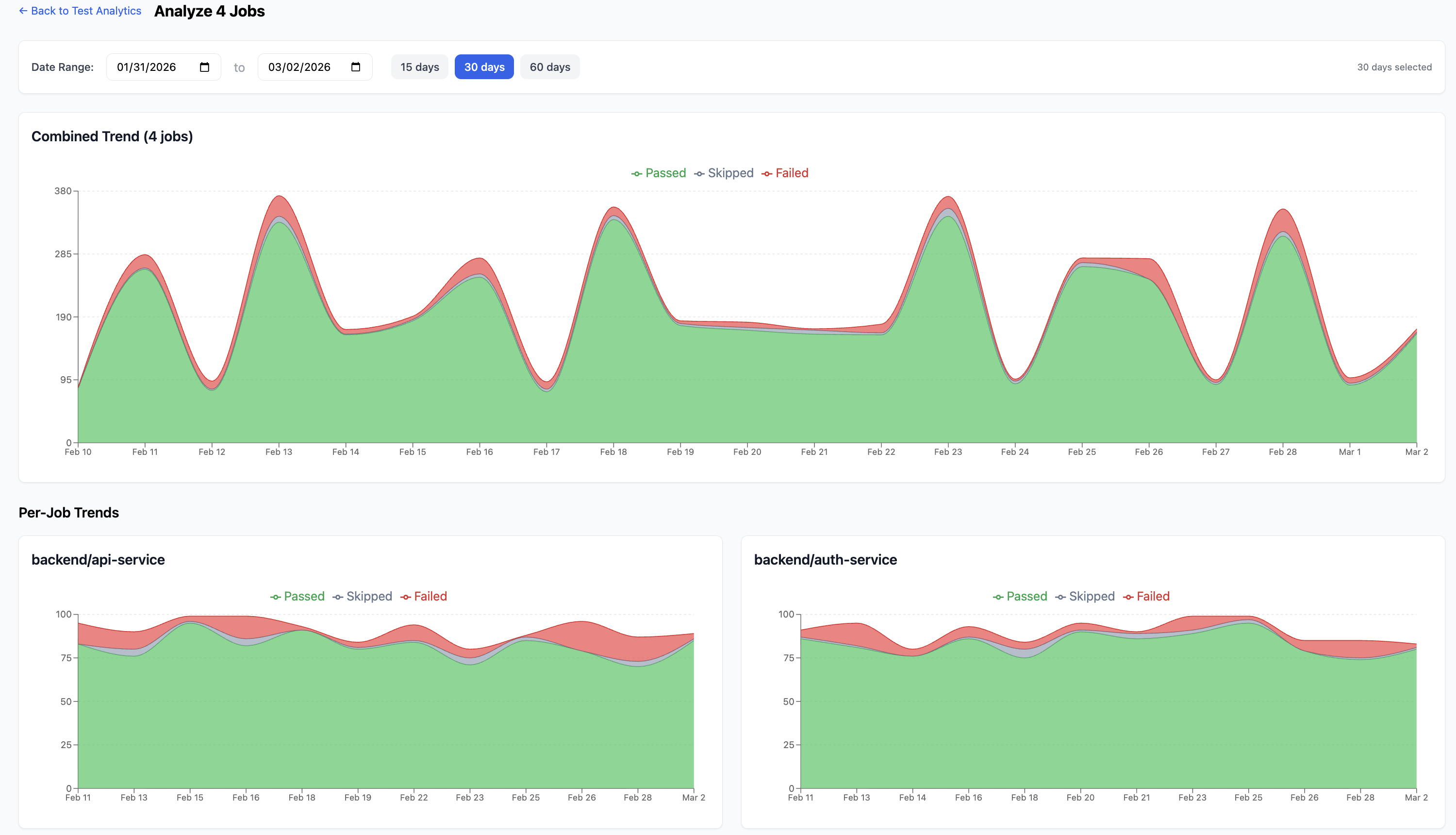Image resolution: width=1456 pixels, height=835 pixels.
Task: Click the back arrow icon in the header
Action: (x=23, y=10)
